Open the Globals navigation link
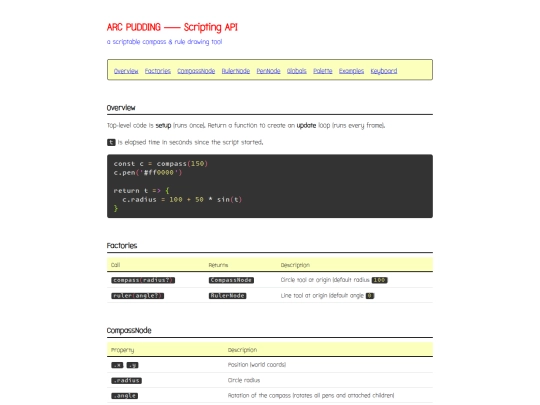The width and height of the screenshot is (540, 405). [297, 71]
